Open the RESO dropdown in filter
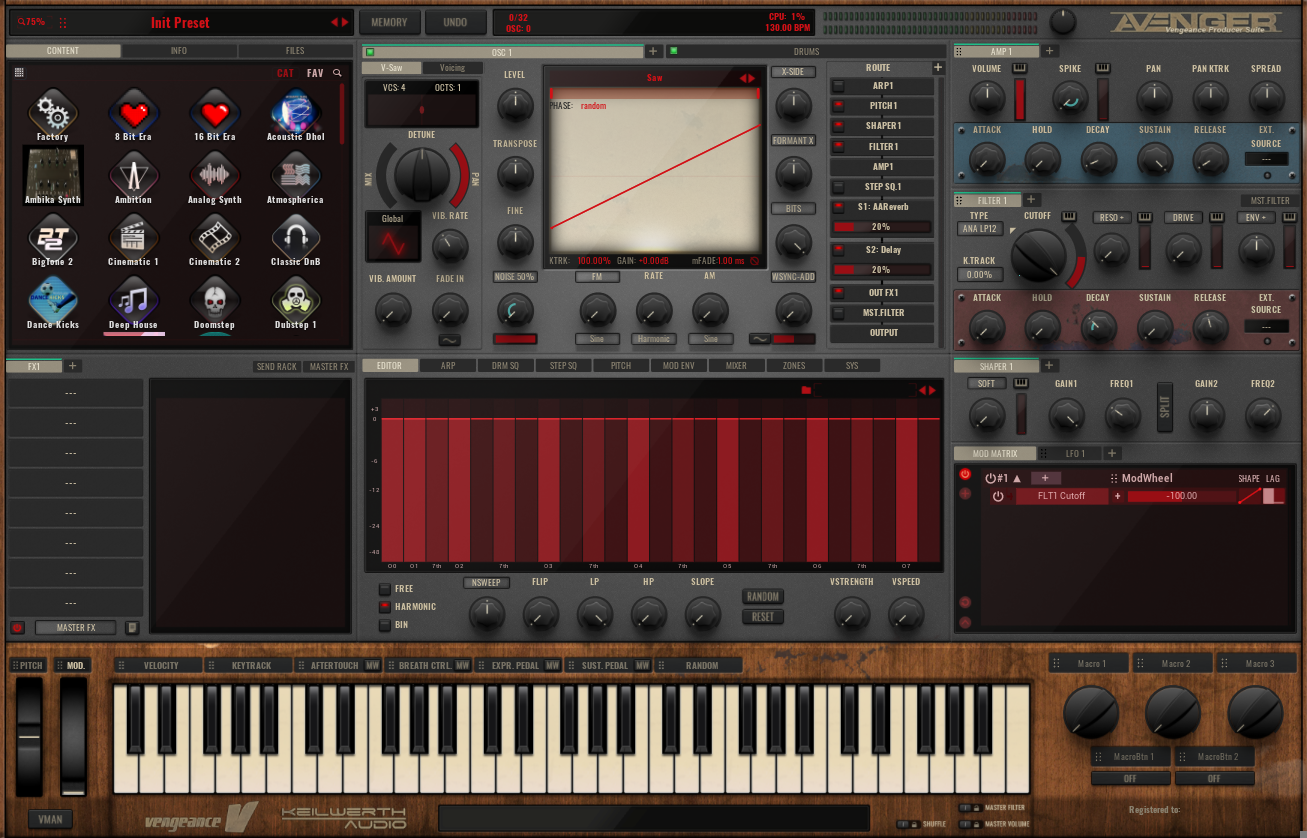1307x838 pixels. pyautogui.click(x=1111, y=217)
